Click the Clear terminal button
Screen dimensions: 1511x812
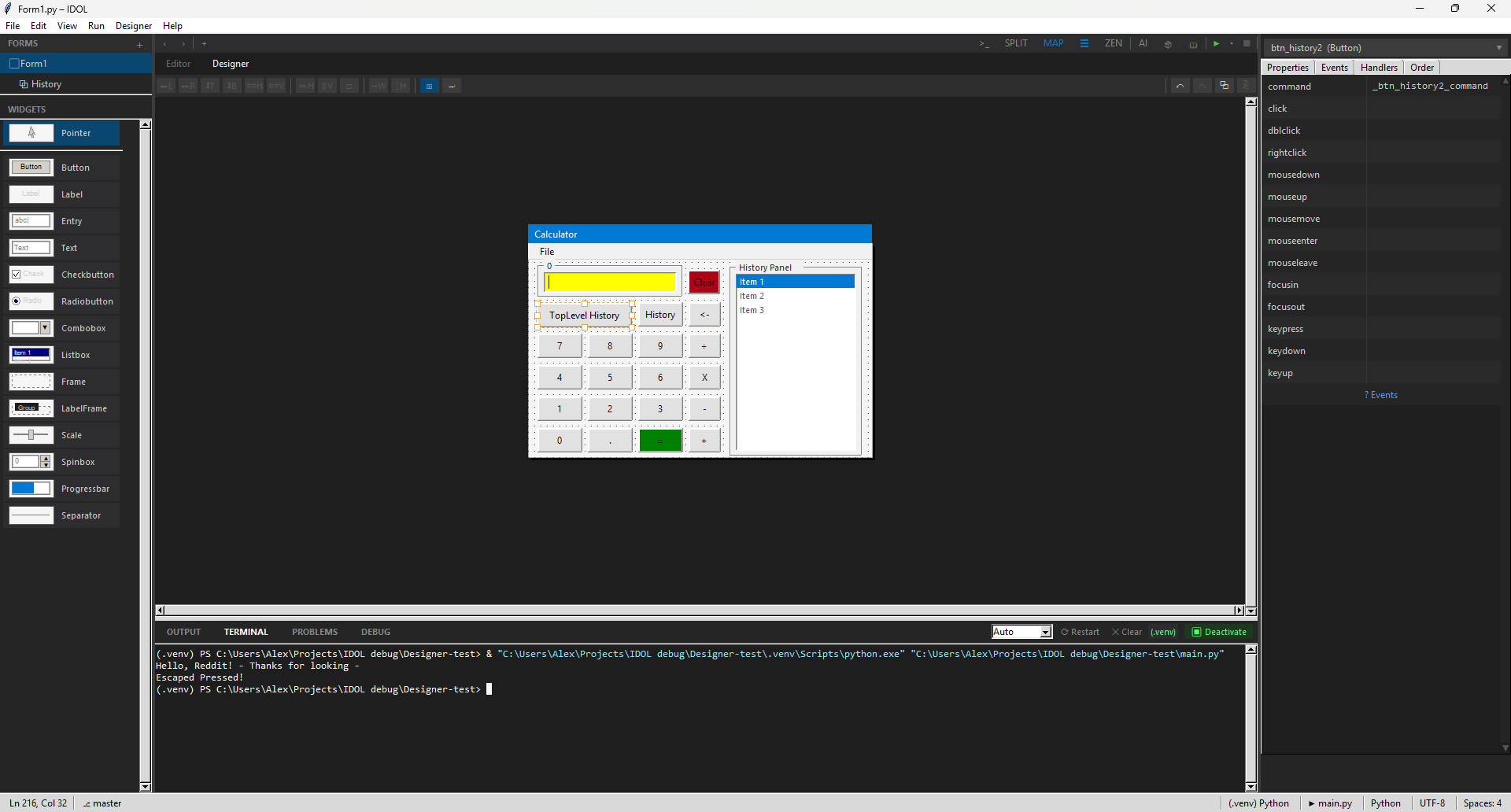click(x=1126, y=632)
